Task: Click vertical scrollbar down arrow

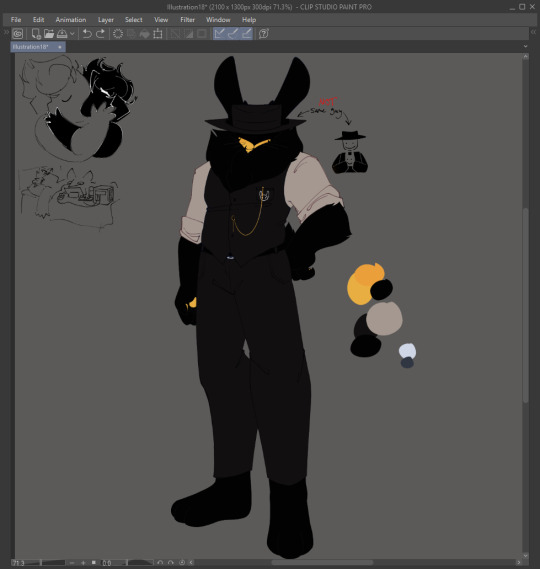Action: tap(525, 555)
